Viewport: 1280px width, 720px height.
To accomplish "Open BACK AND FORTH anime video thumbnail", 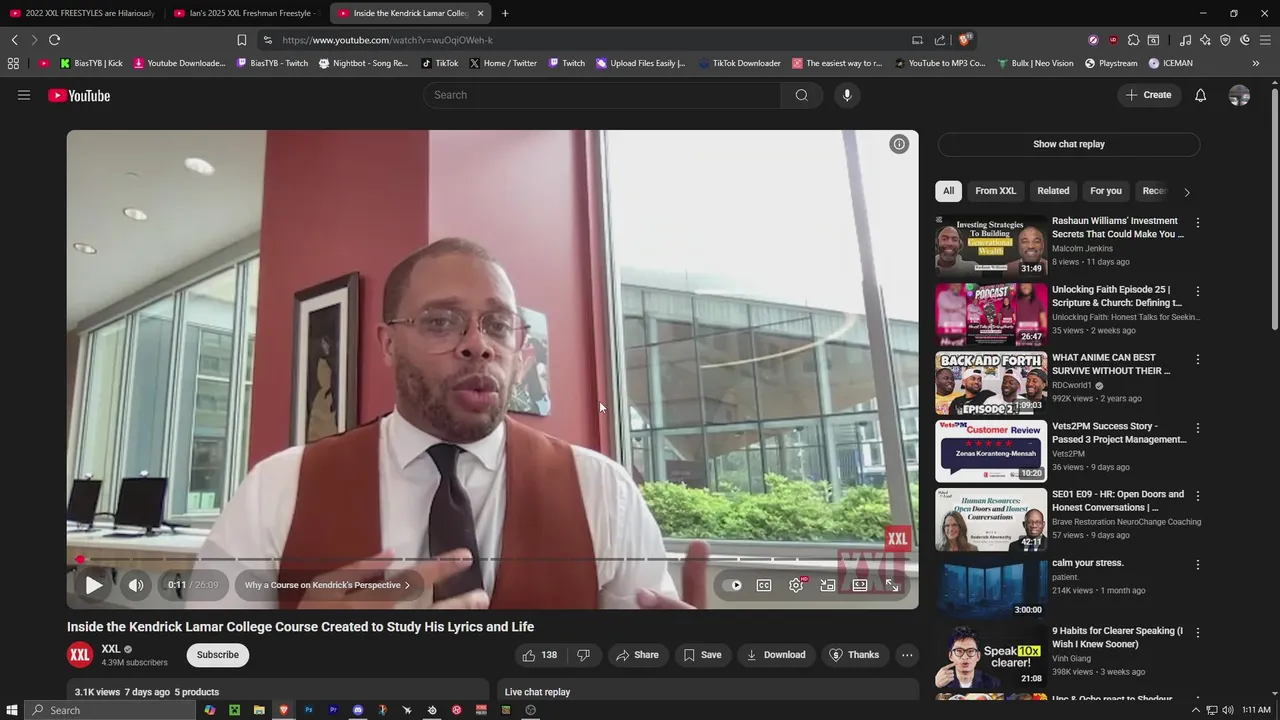I will tap(990, 383).
